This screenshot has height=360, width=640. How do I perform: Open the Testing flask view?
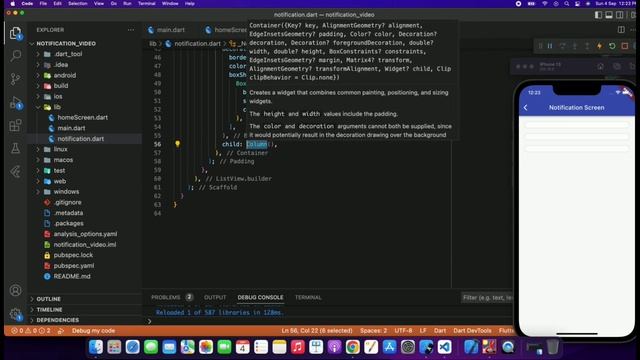16,148
